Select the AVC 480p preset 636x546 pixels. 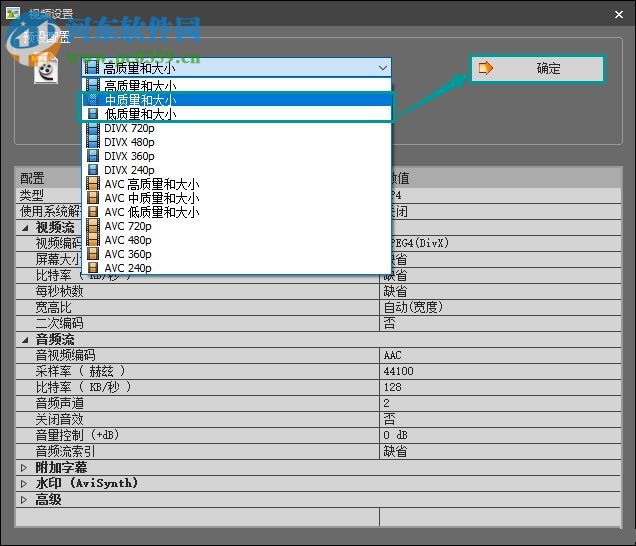(236, 240)
